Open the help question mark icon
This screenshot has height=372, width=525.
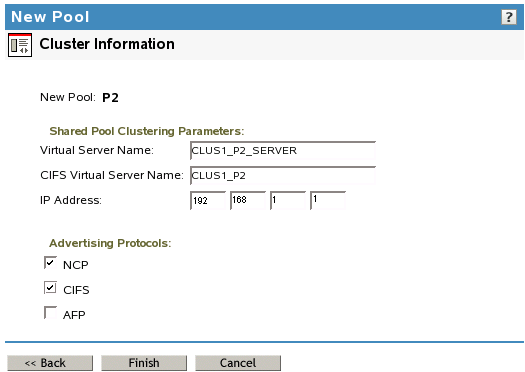pyautogui.click(x=509, y=17)
